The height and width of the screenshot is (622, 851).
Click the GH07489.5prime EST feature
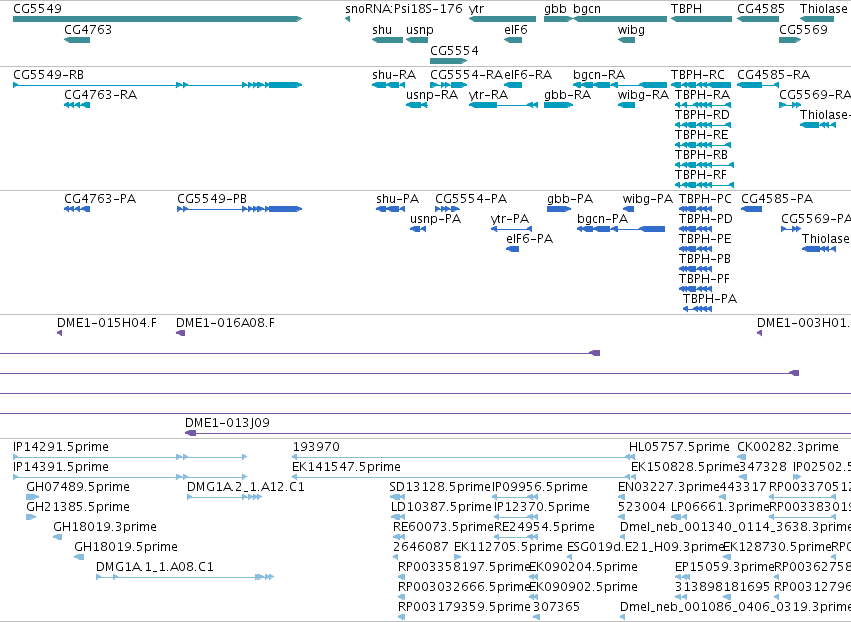click(x=33, y=497)
